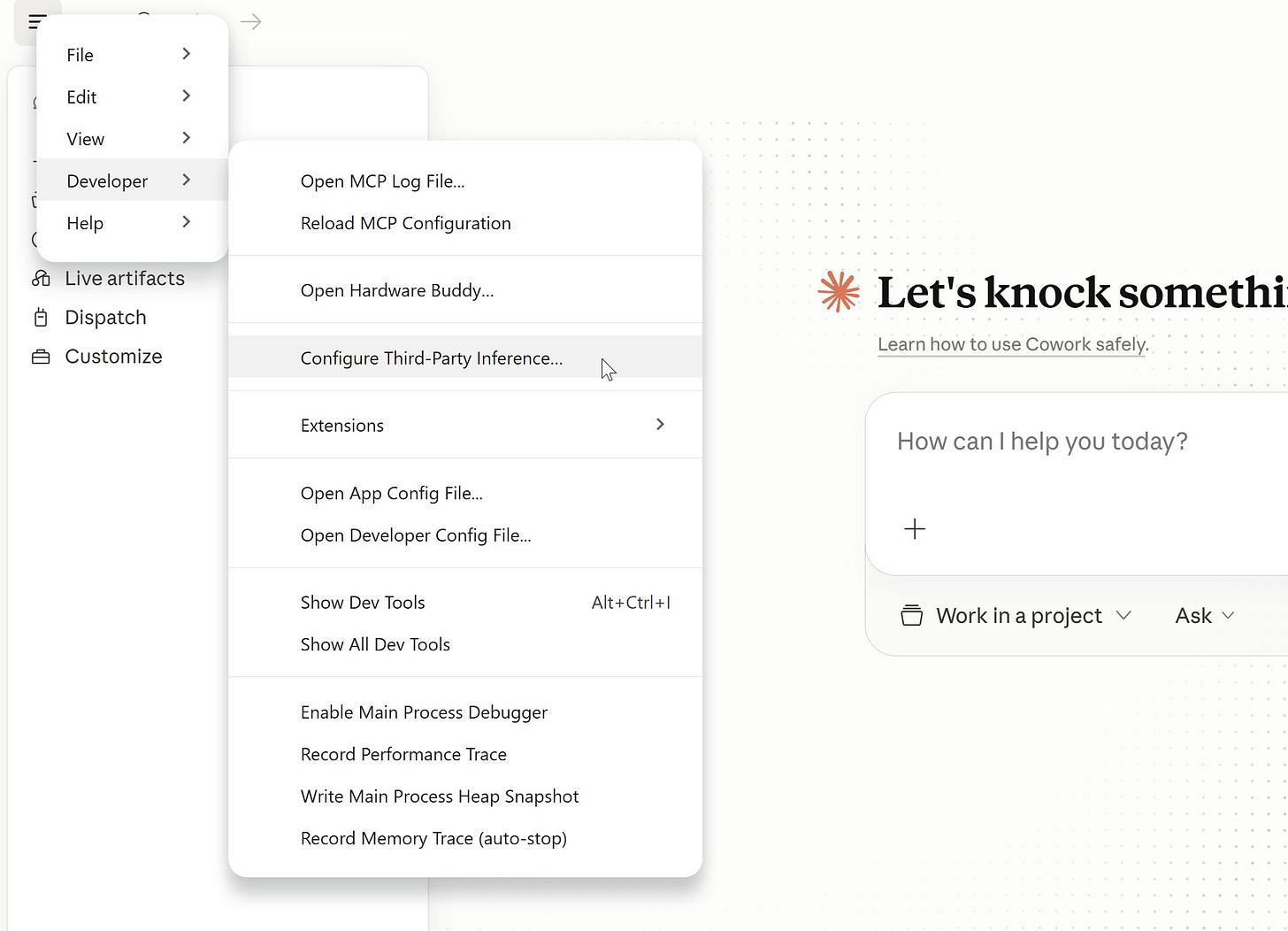Image resolution: width=1288 pixels, height=931 pixels.
Task: Launch Show Dev Tools
Action: click(x=363, y=602)
